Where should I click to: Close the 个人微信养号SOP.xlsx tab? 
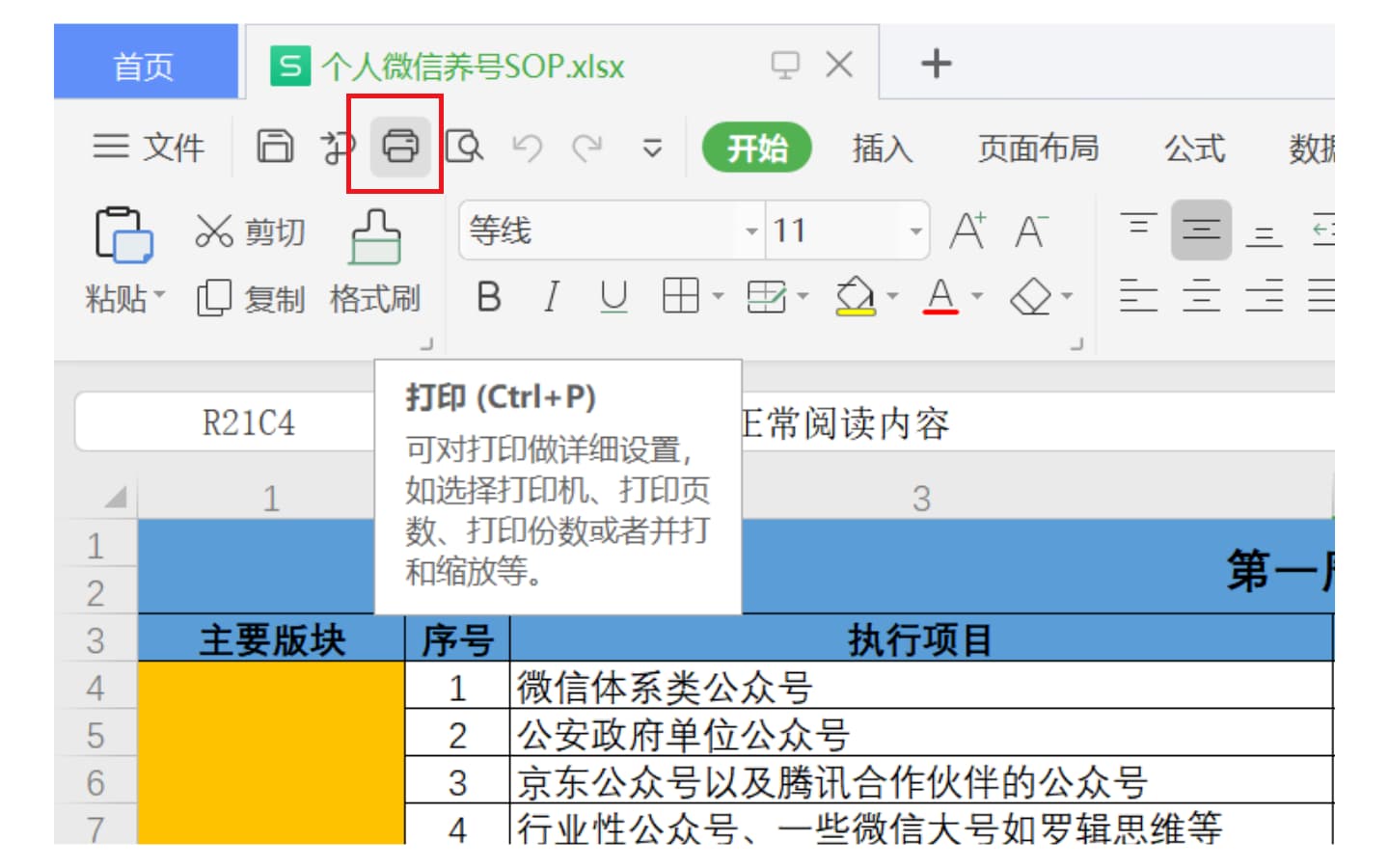pos(839,65)
